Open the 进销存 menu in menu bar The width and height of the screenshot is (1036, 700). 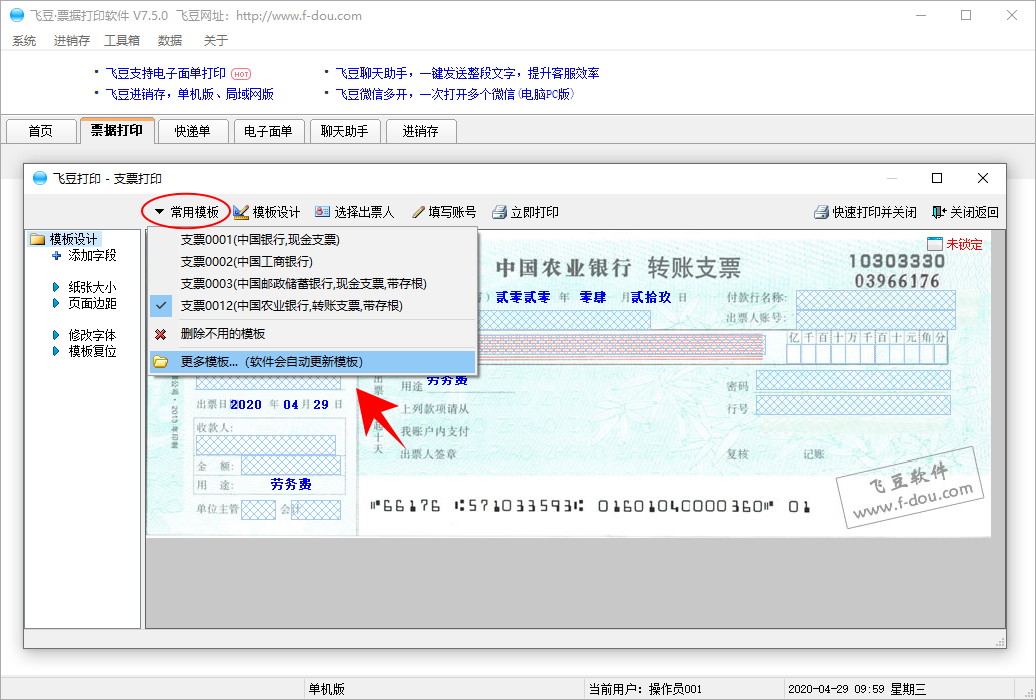pyautogui.click(x=71, y=41)
